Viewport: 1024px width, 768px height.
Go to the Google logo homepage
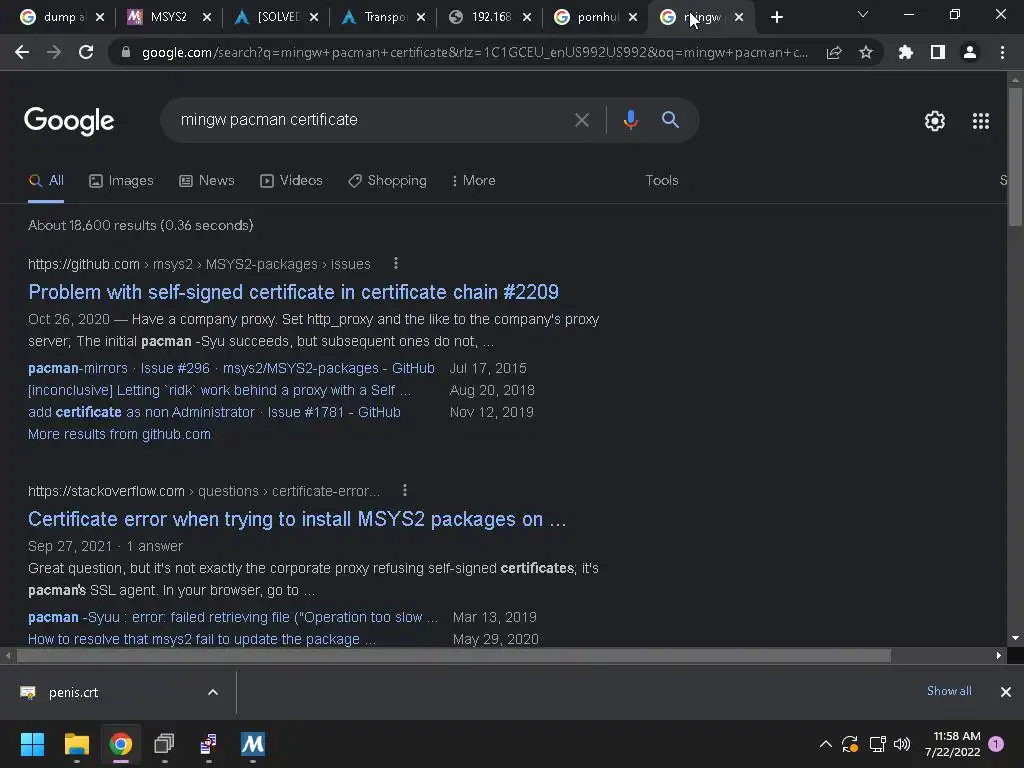click(x=69, y=121)
